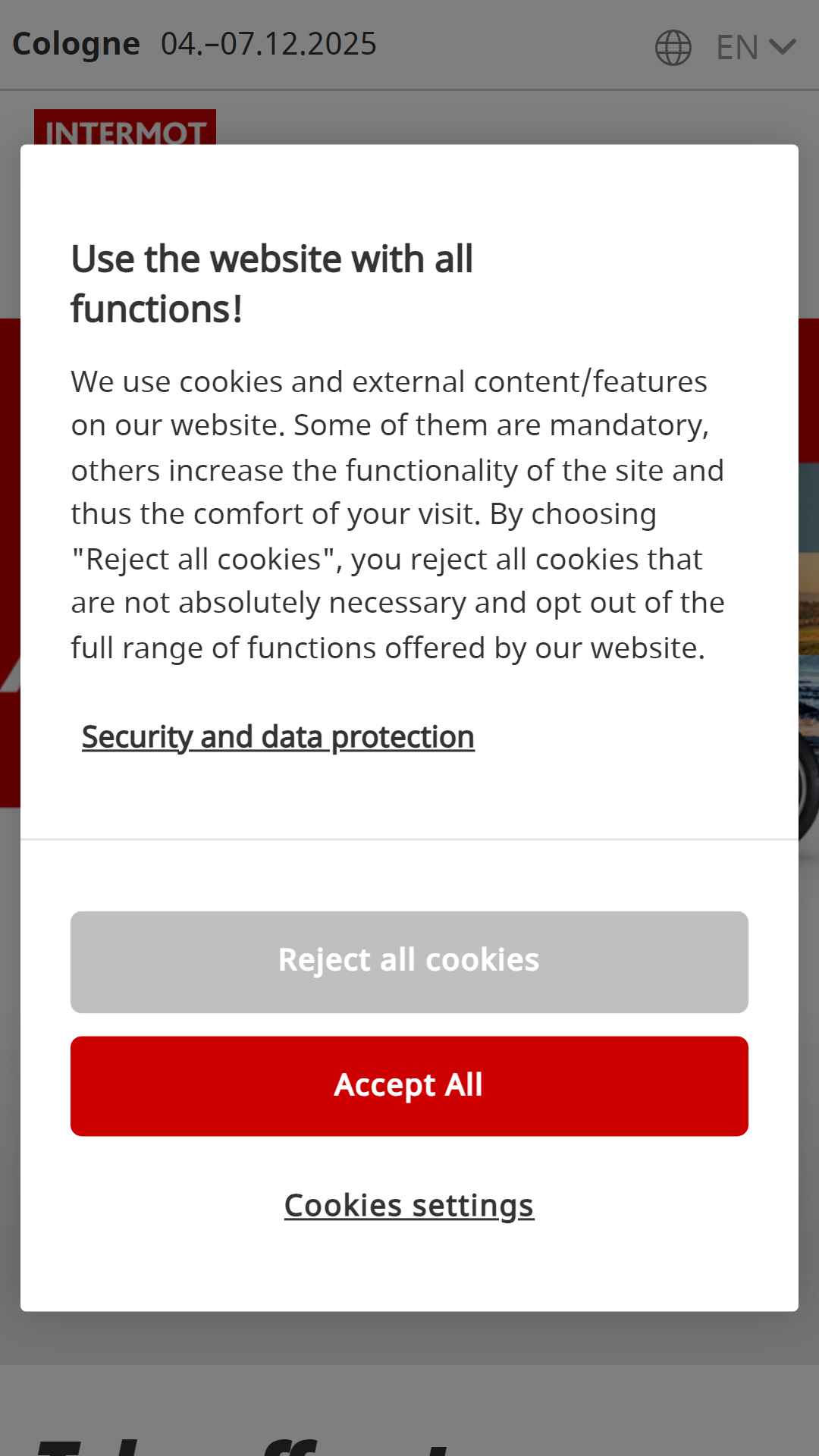Click the motorcycle wheel image behind dialog
Viewport: 819px width, 1456px height.
808,781
